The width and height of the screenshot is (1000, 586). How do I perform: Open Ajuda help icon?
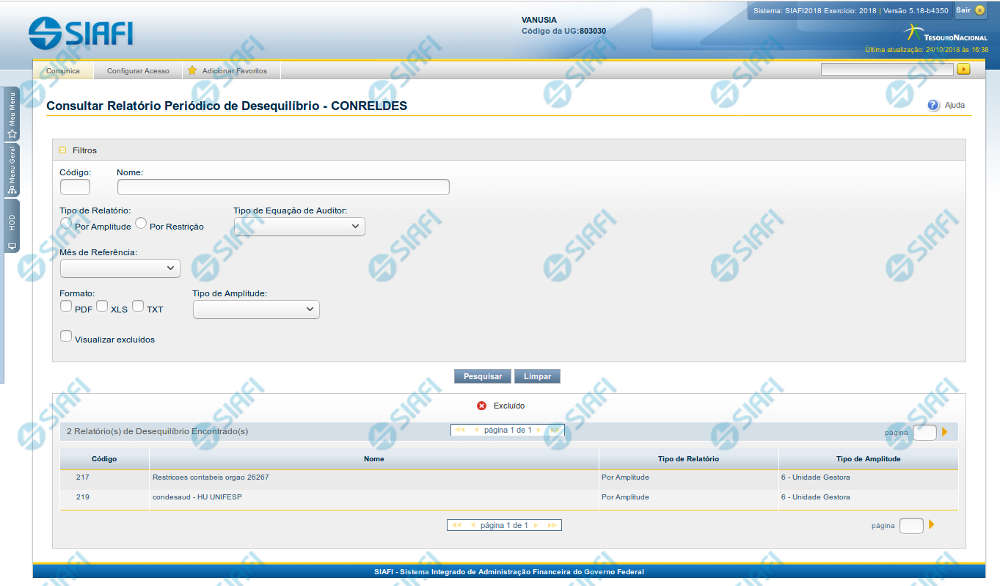tap(933, 105)
